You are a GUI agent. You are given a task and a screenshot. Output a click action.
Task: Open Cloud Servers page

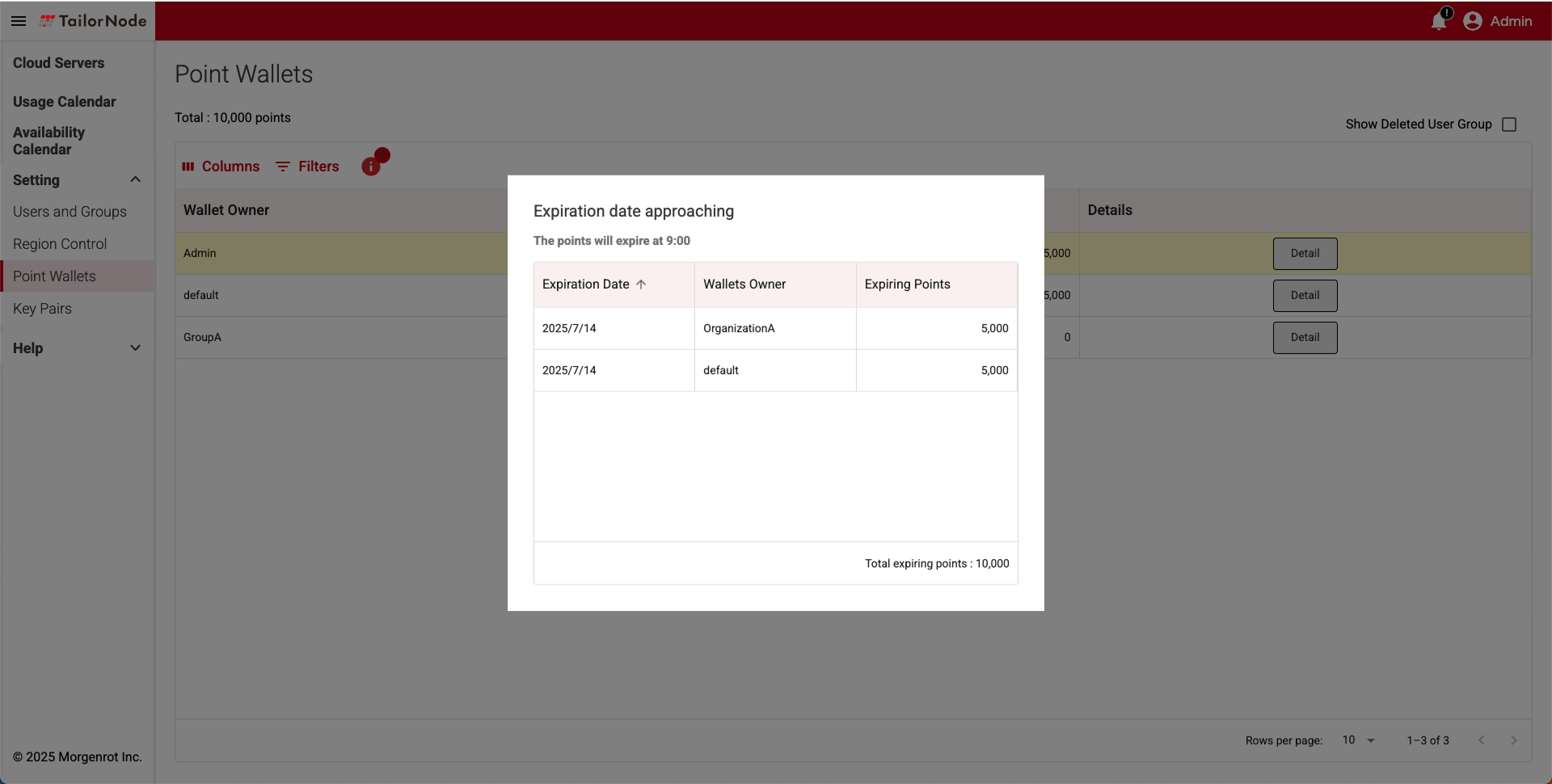(58, 63)
